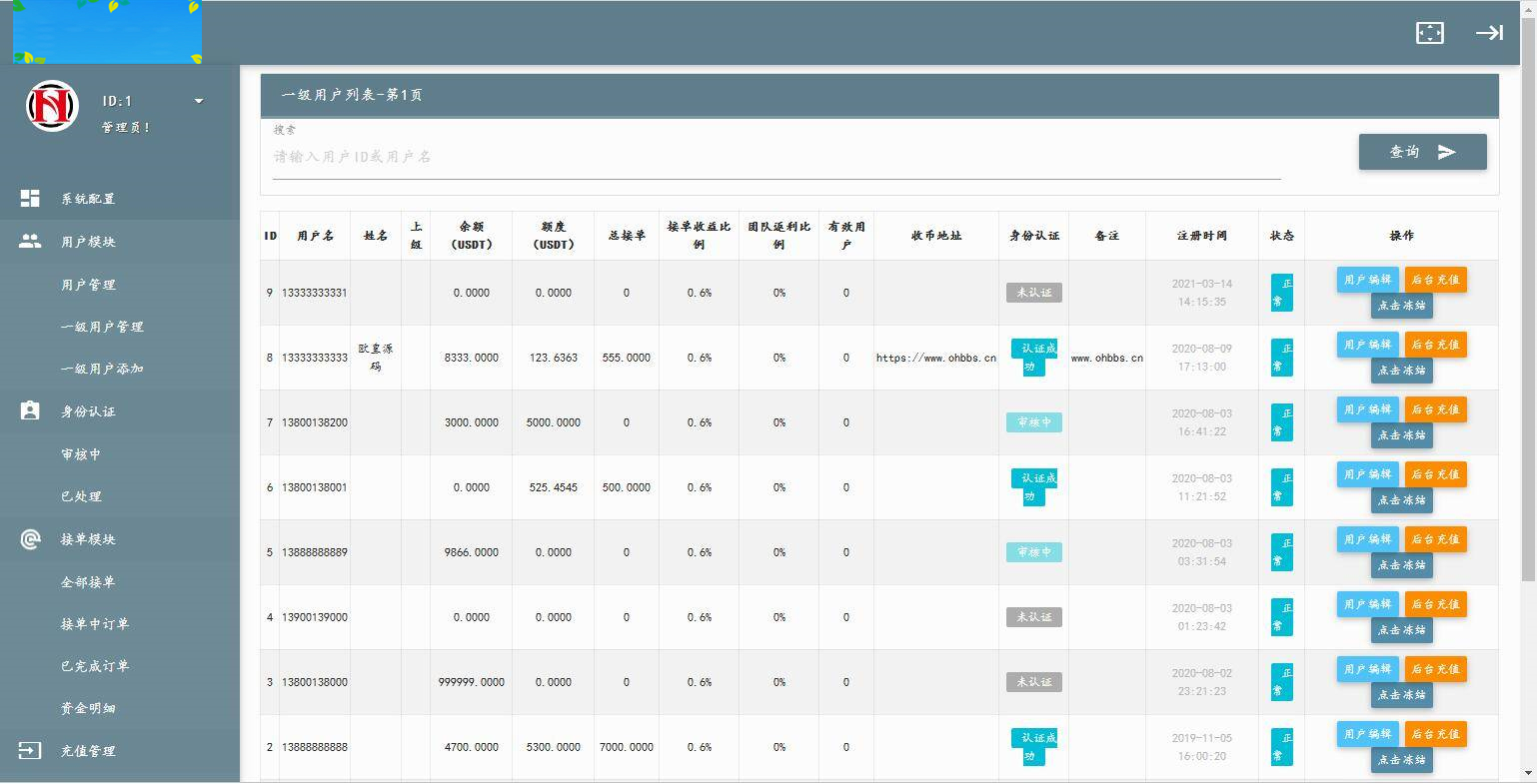Select 全部接单 in the sidebar

click(x=88, y=582)
